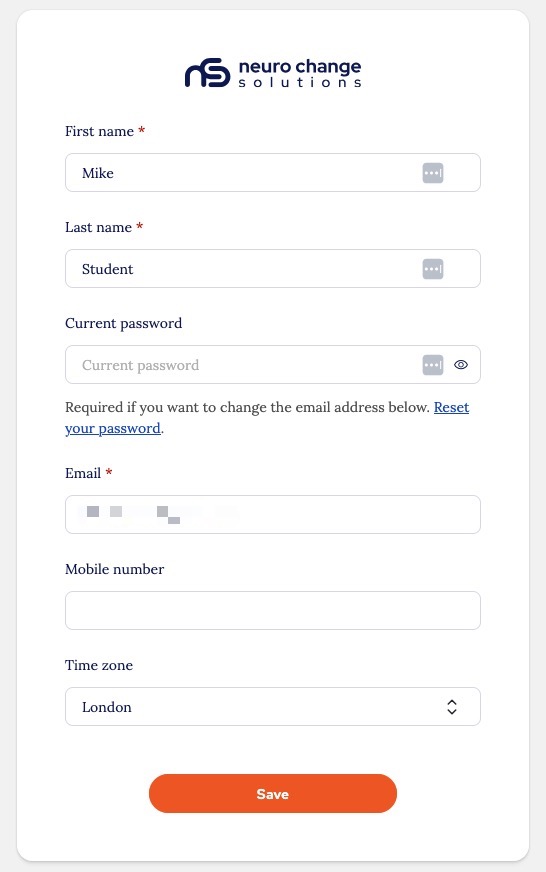This screenshot has width=546, height=872.
Task: Click the Last name label
Action: tap(98, 227)
